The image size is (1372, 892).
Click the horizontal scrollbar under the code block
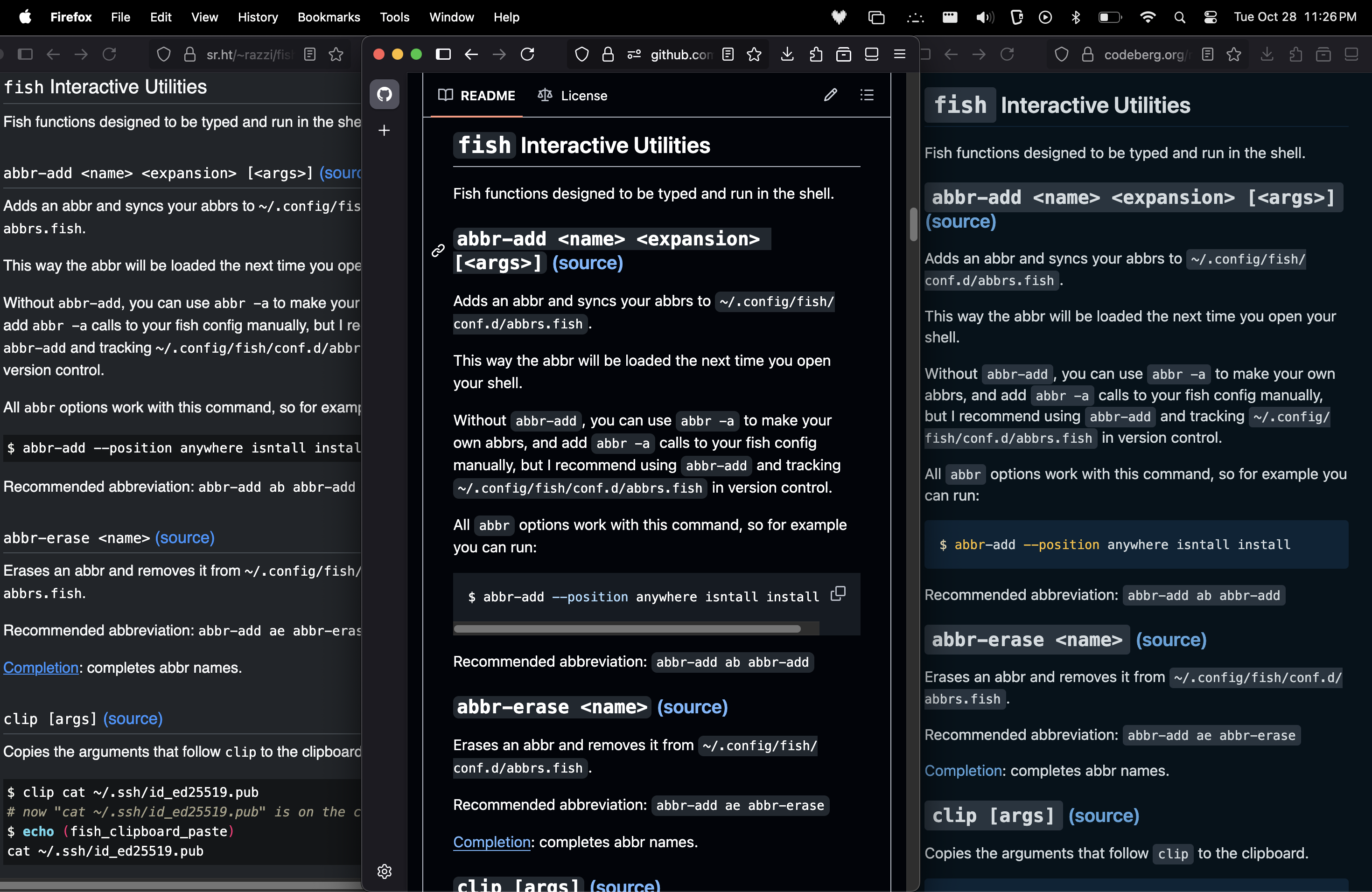627,629
